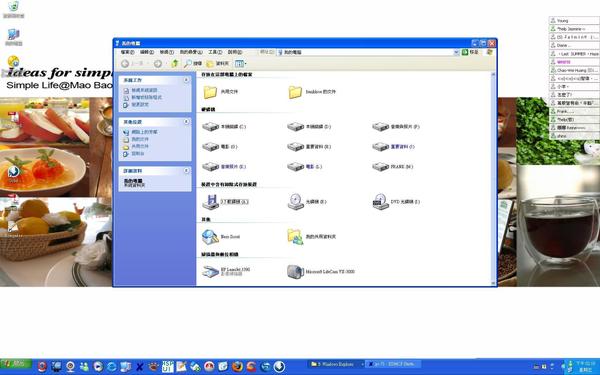
Task: Click the Back arrow in Explorer toolbar
Action: pos(125,64)
